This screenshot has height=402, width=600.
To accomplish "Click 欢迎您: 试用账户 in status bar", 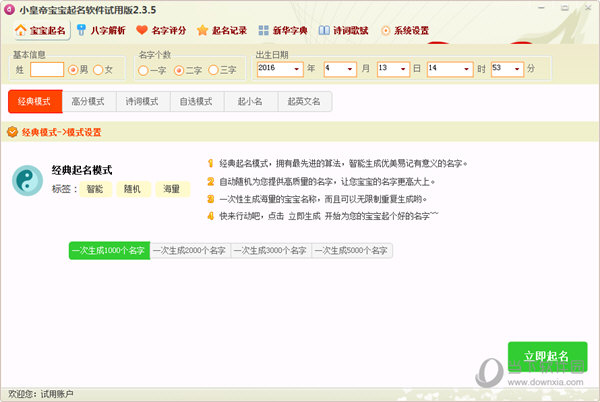I will pos(41,394).
